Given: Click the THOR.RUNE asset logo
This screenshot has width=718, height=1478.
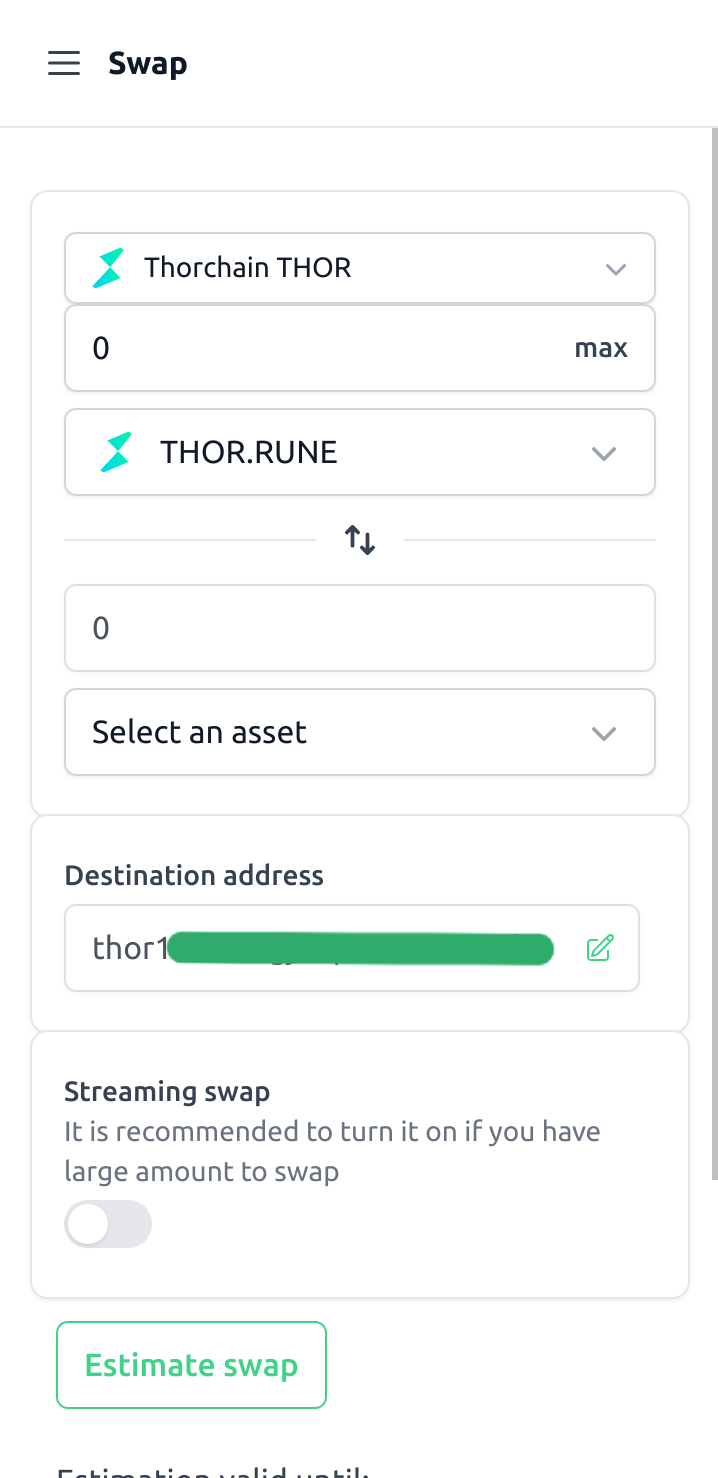Looking at the screenshot, I should click(116, 452).
